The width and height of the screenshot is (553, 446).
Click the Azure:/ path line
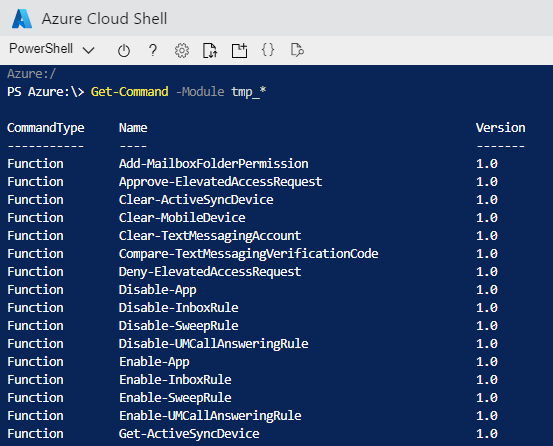click(x=31, y=74)
